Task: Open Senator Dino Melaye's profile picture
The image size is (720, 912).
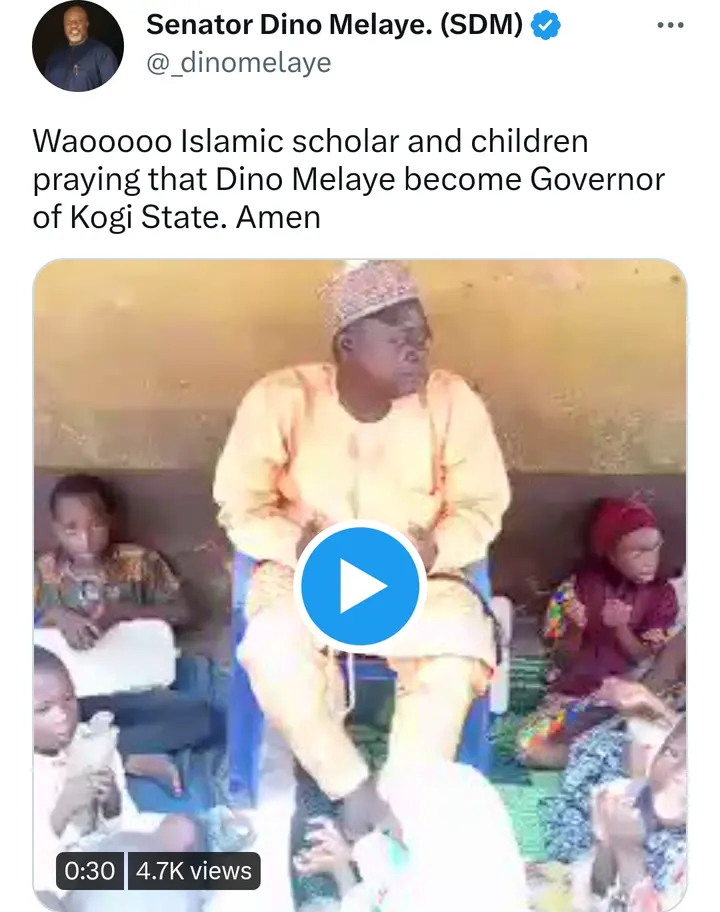Action: 78,45
